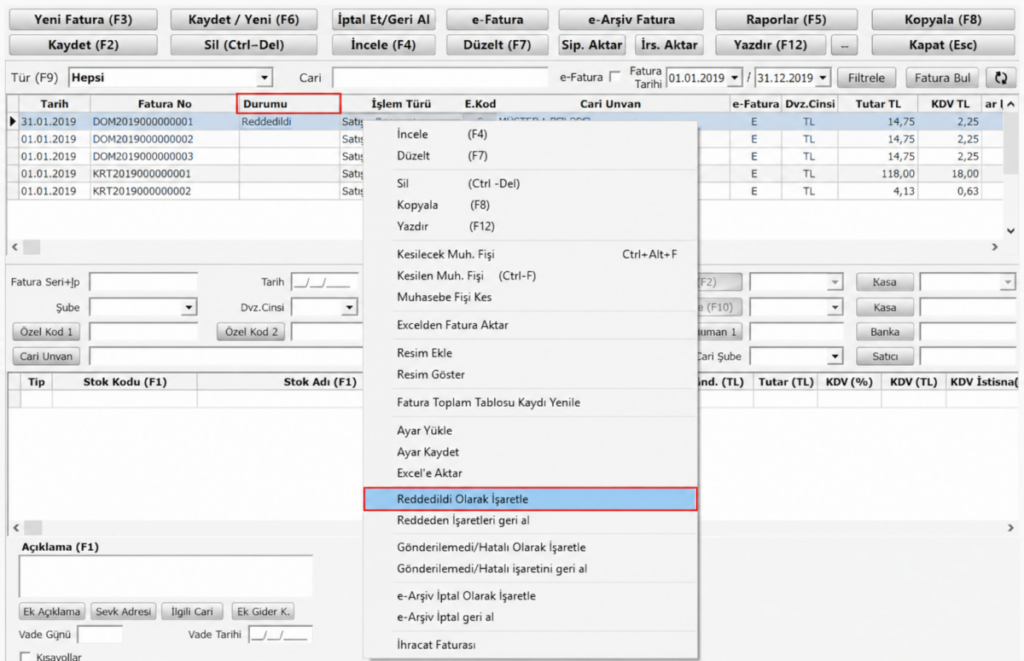Choose 'Kesilecek Muh. Fişi' menu item
Image resolution: width=1024 pixels, height=661 pixels.
click(x=445, y=254)
